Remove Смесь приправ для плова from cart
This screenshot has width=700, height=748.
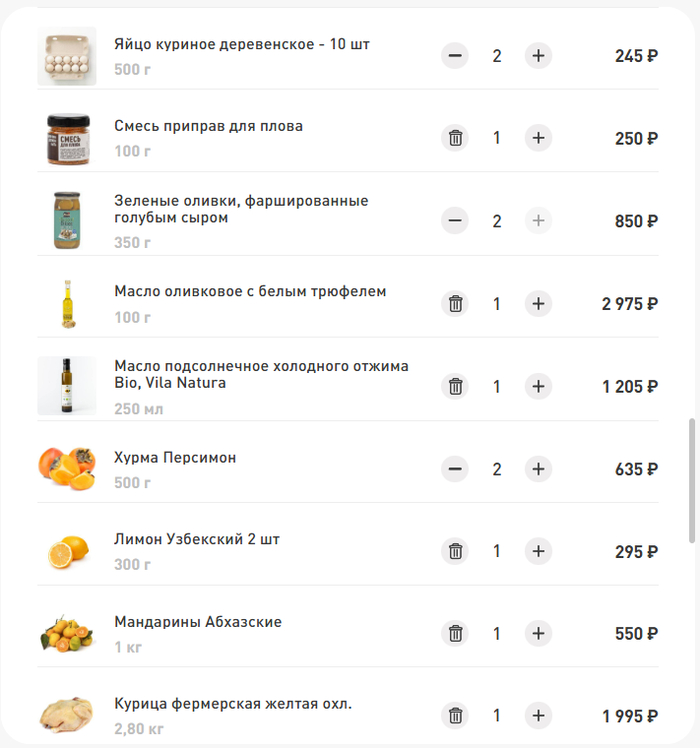click(455, 138)
